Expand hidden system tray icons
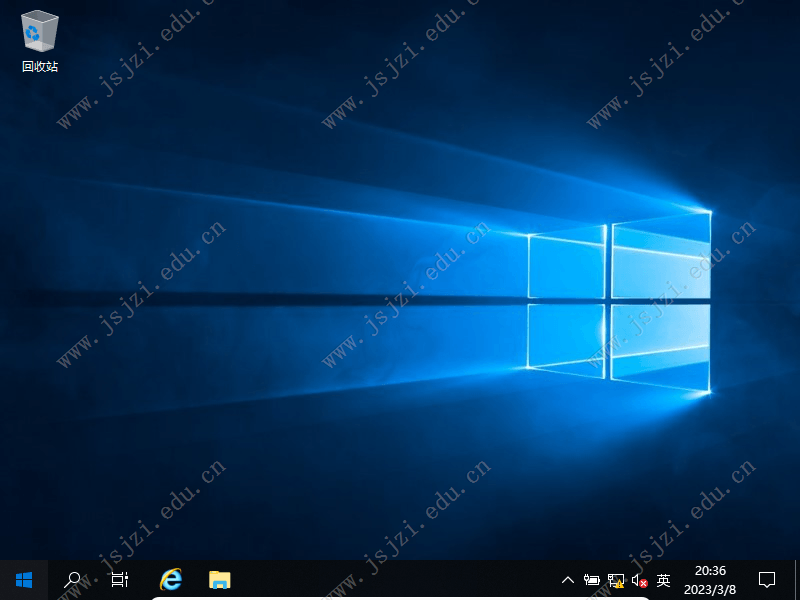Viewport: 800px width, 600px height. (x=568, y=580)
